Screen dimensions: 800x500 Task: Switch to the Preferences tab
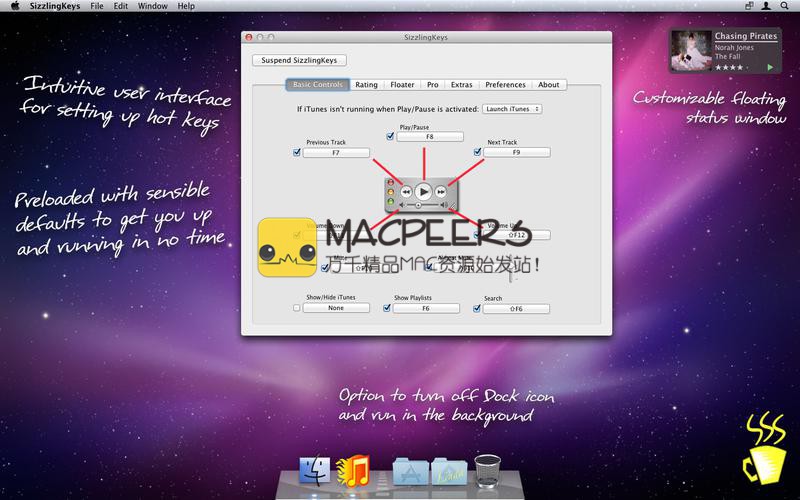[505, 85]
